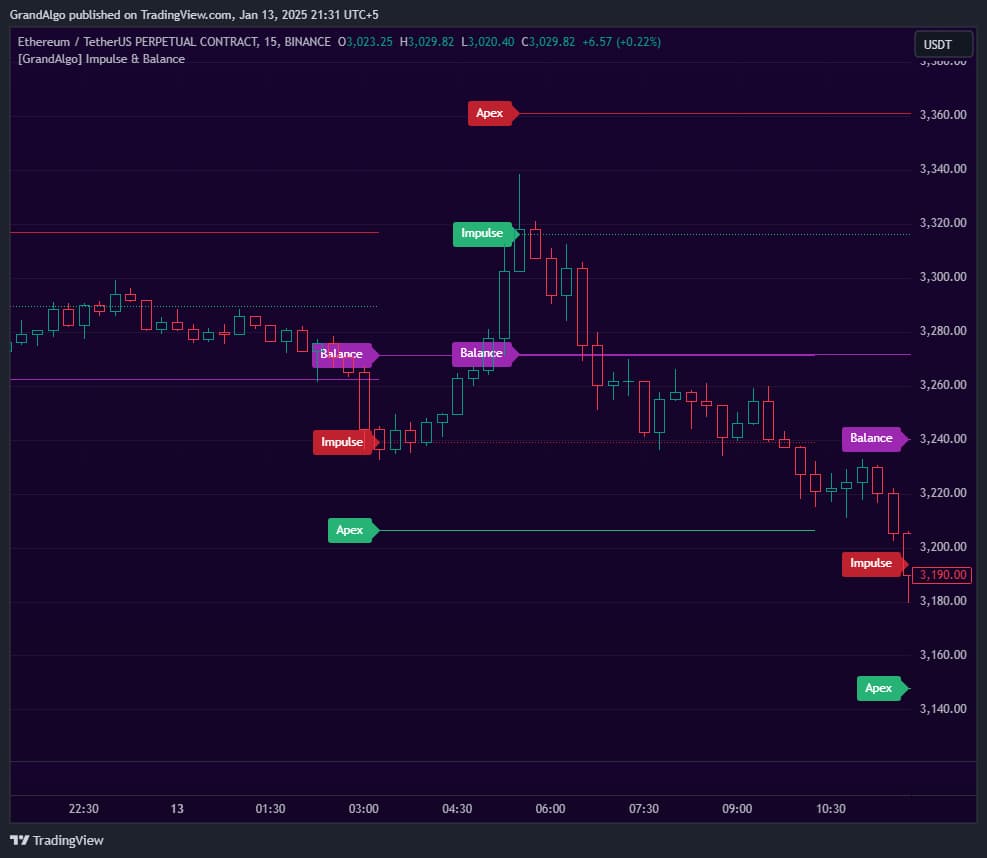Click the red Impulse tag at bottom right
Image resolution: width=987 pixels, height=858 pixels.
[x=869, y=563]
